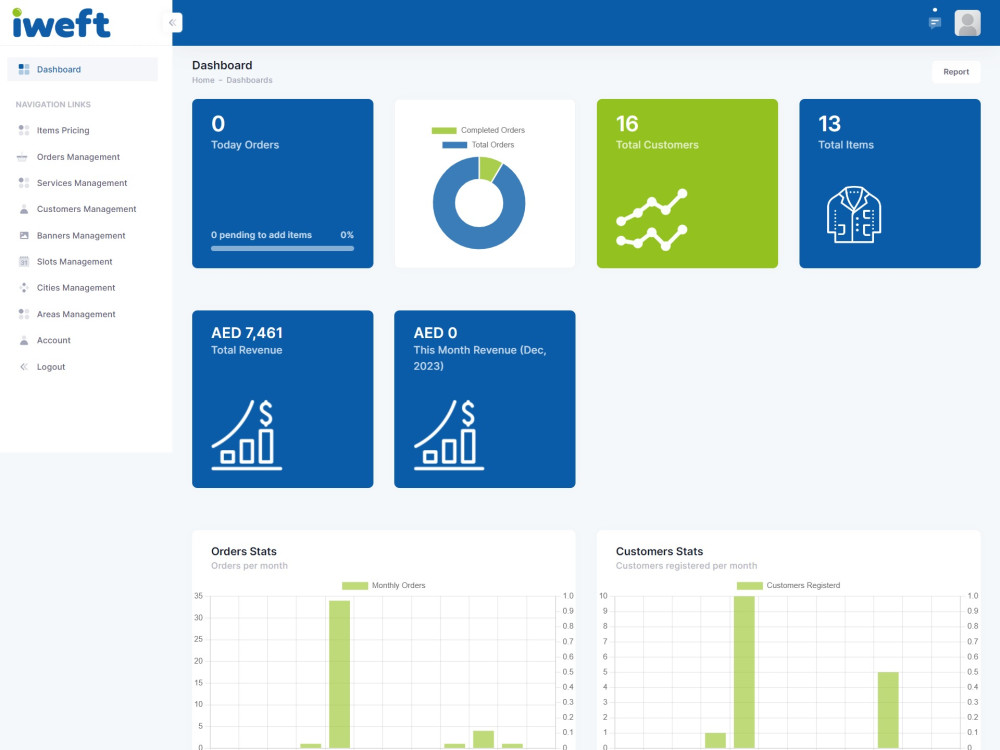The image size is (1000, 750).
Task: Open the Account page link
Action: tap(54, 341)
